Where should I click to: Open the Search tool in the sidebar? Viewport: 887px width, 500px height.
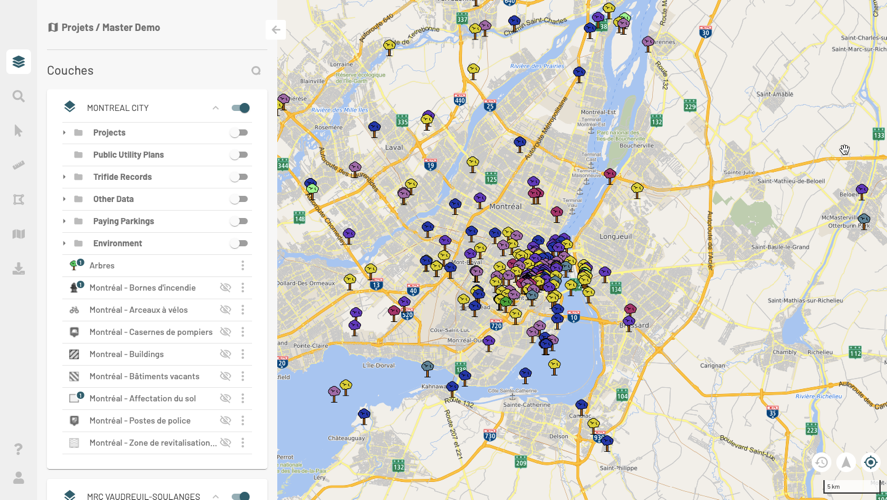click(18, 97)
